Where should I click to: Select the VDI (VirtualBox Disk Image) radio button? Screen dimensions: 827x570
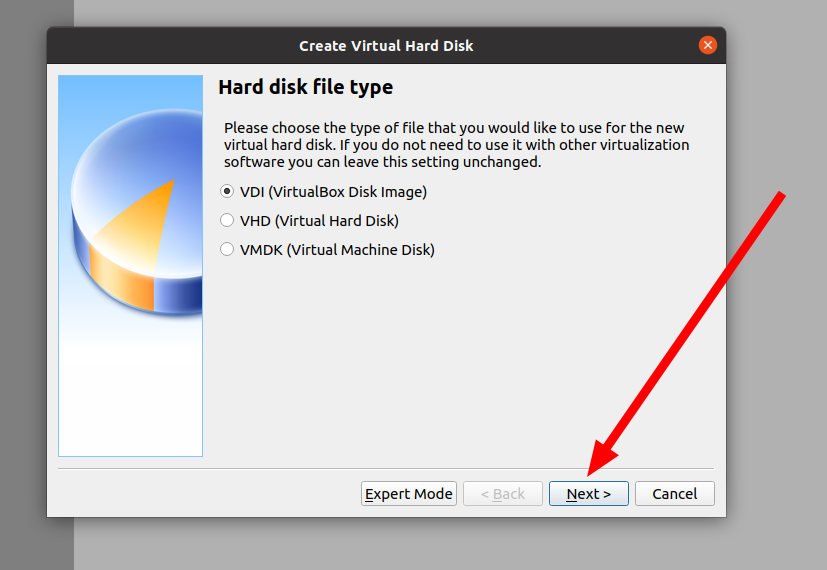227,192
